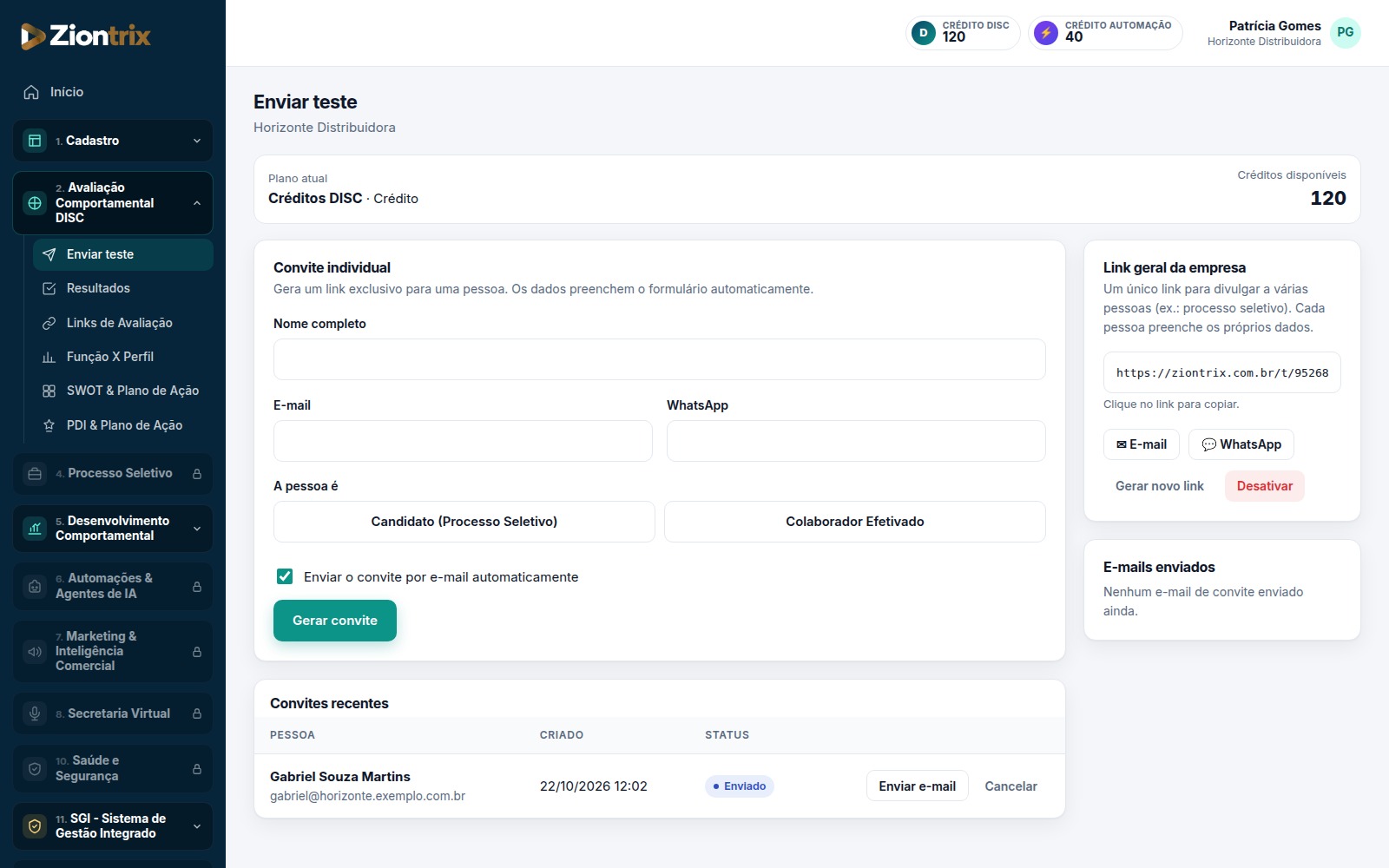This screenshot has width=1389, height=868.
Task: Open SWOT & Plano de Ação
Action: (123, 391)
